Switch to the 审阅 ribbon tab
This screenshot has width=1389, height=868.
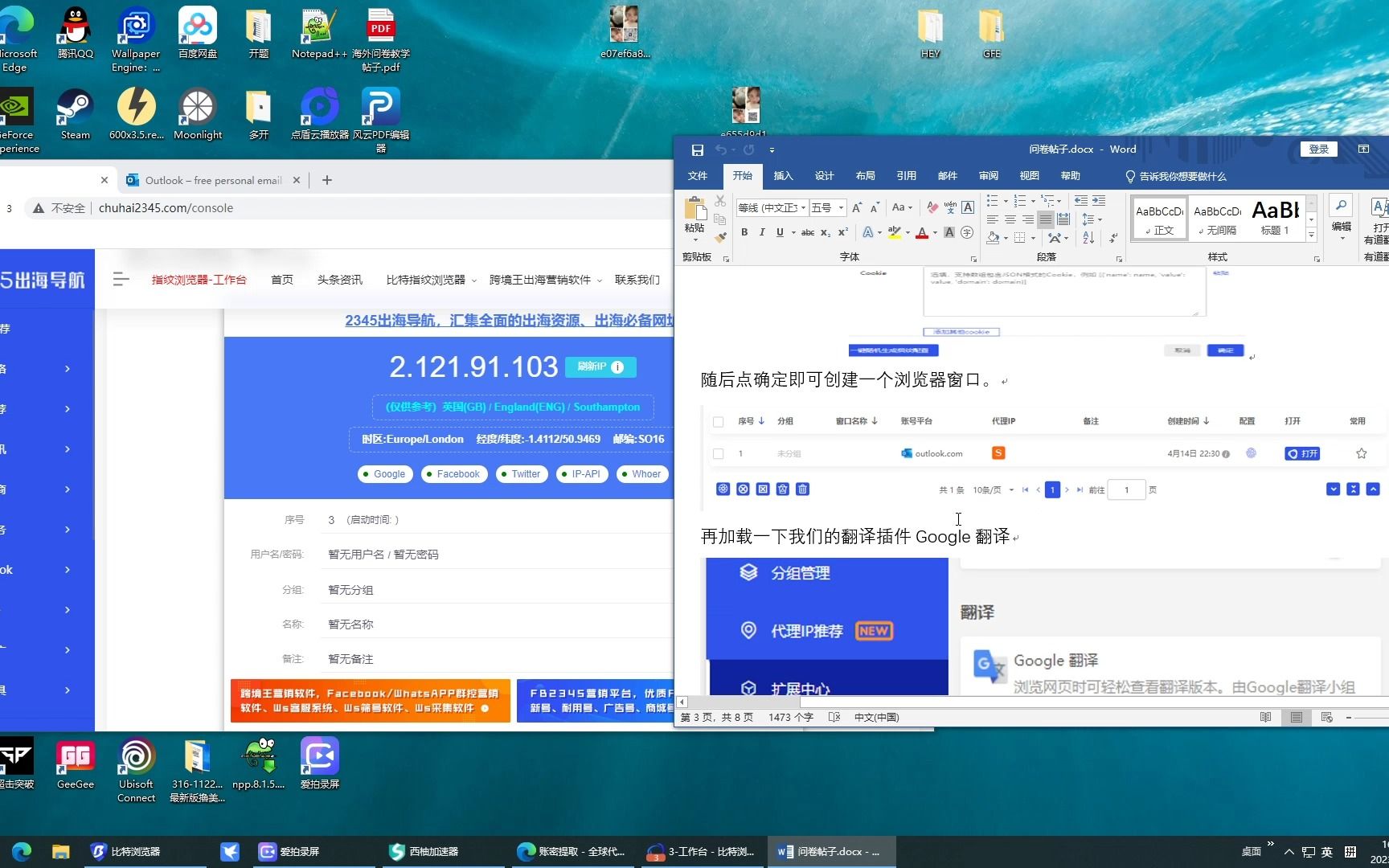pos(988,176)
